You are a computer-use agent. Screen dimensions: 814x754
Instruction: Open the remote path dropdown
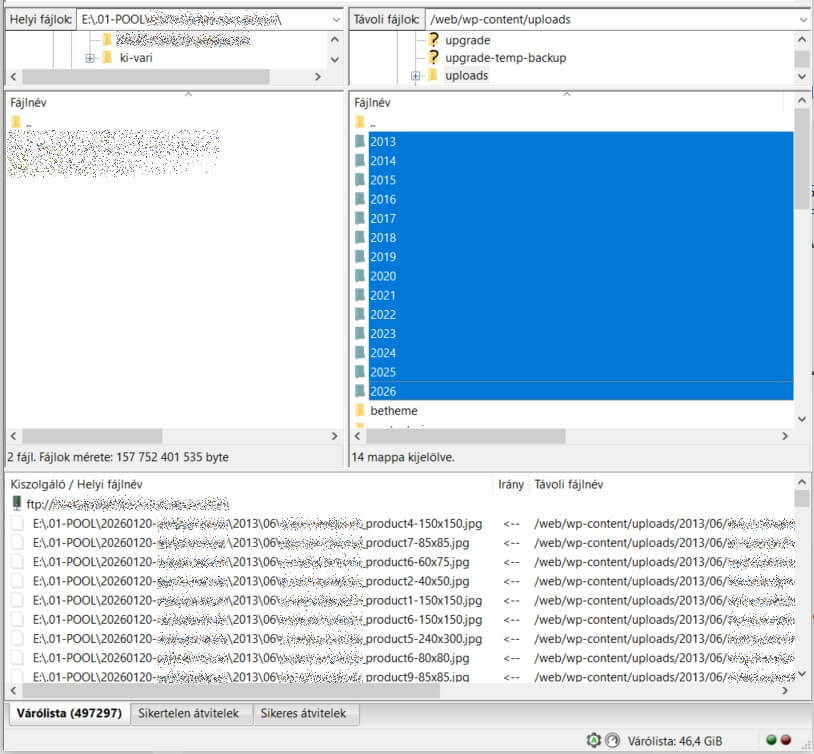point(803,19)
